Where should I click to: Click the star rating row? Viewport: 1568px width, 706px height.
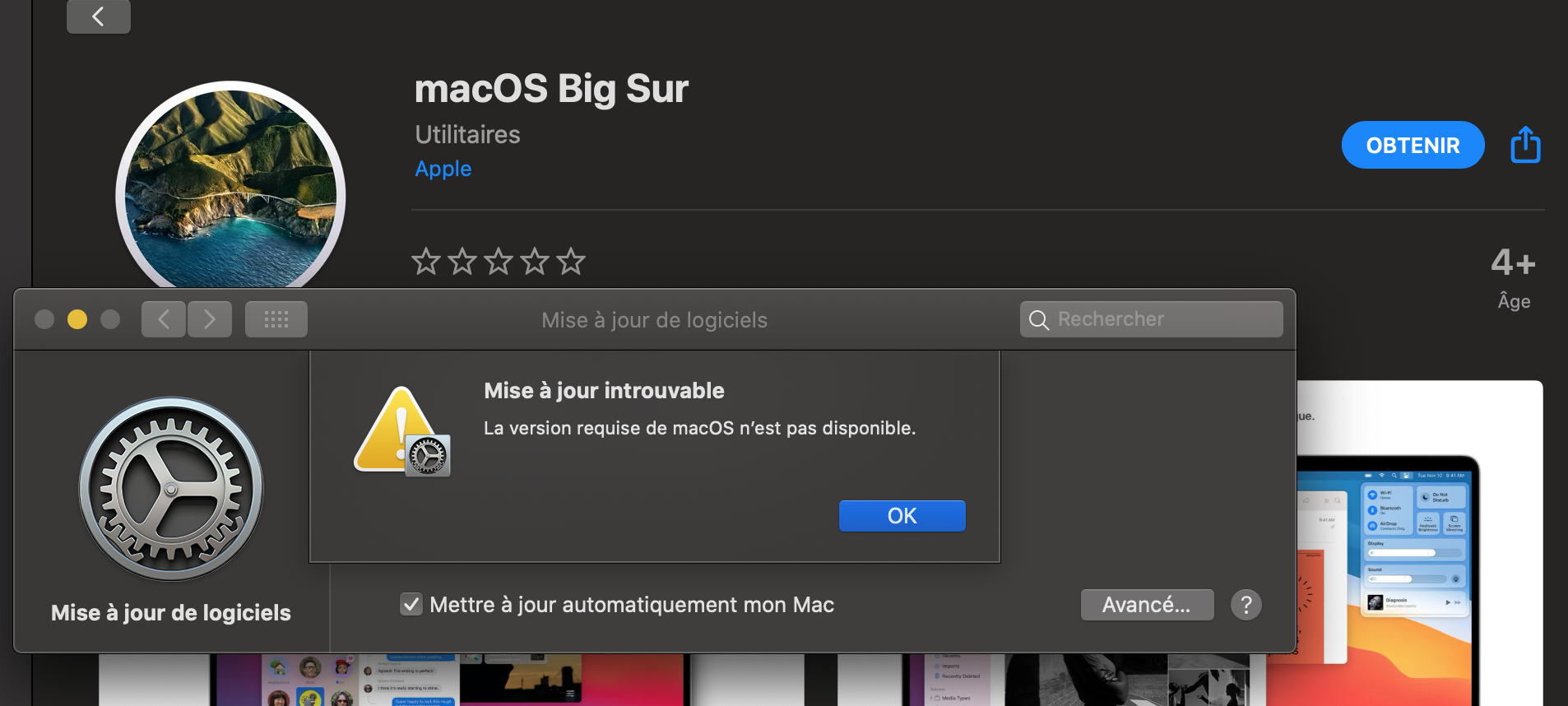point(499,262)
